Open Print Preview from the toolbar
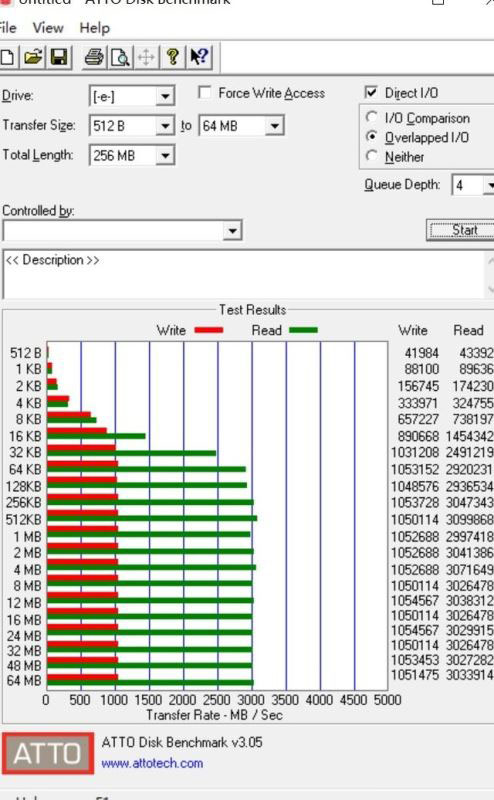494x800 pixels. click(x=120, y=57)
